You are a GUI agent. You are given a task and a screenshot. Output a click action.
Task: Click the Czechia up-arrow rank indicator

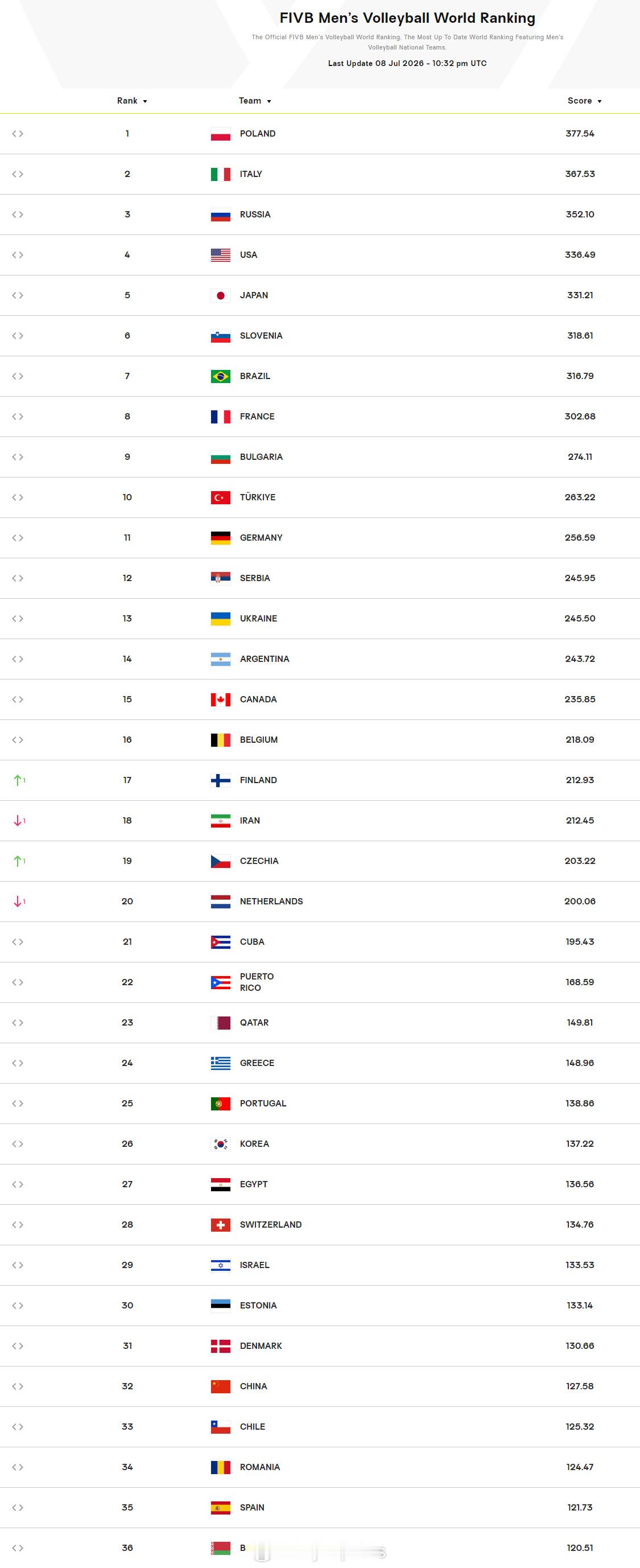click(x=19, y=861)
